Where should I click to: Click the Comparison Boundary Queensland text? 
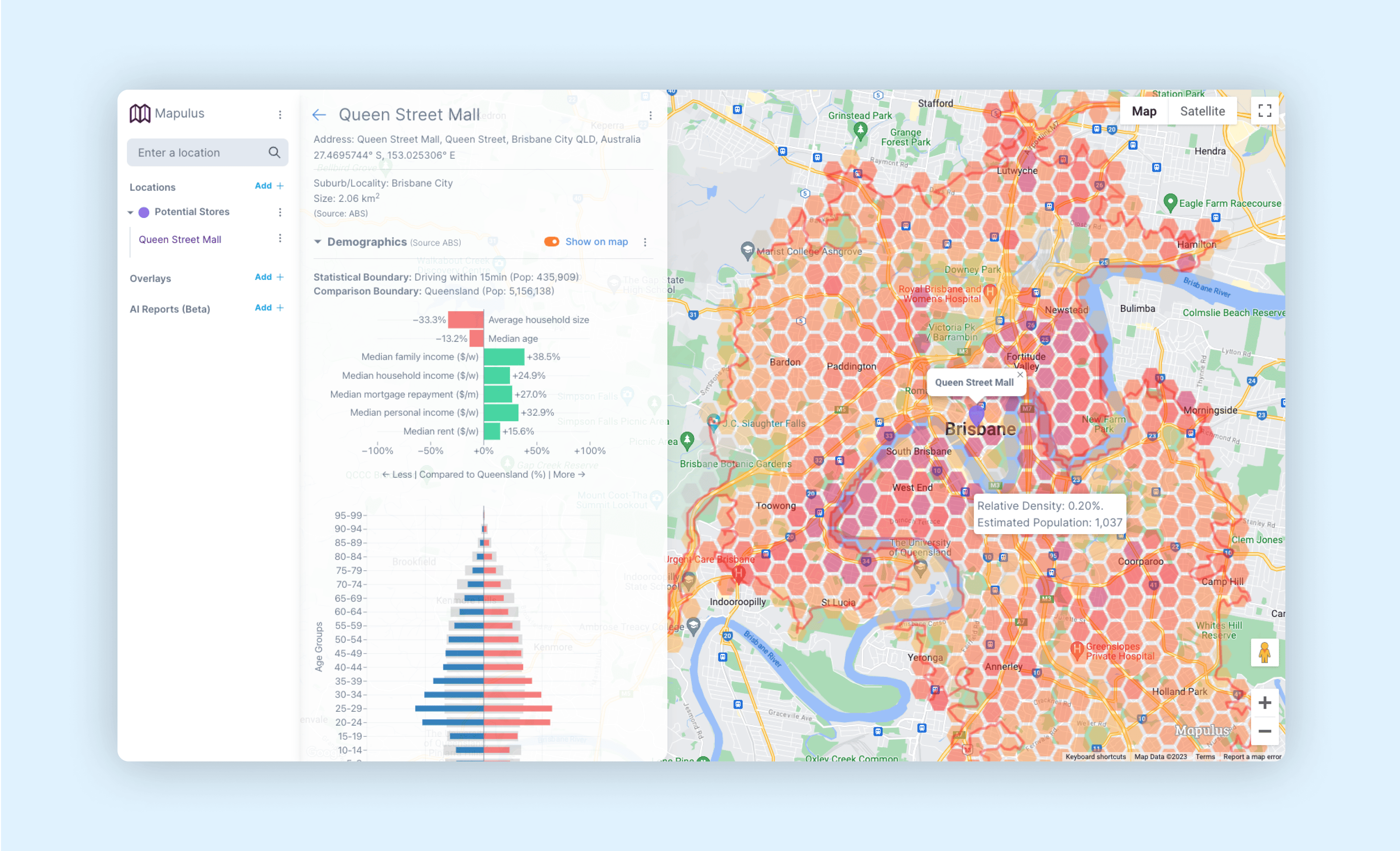(434, 291)
